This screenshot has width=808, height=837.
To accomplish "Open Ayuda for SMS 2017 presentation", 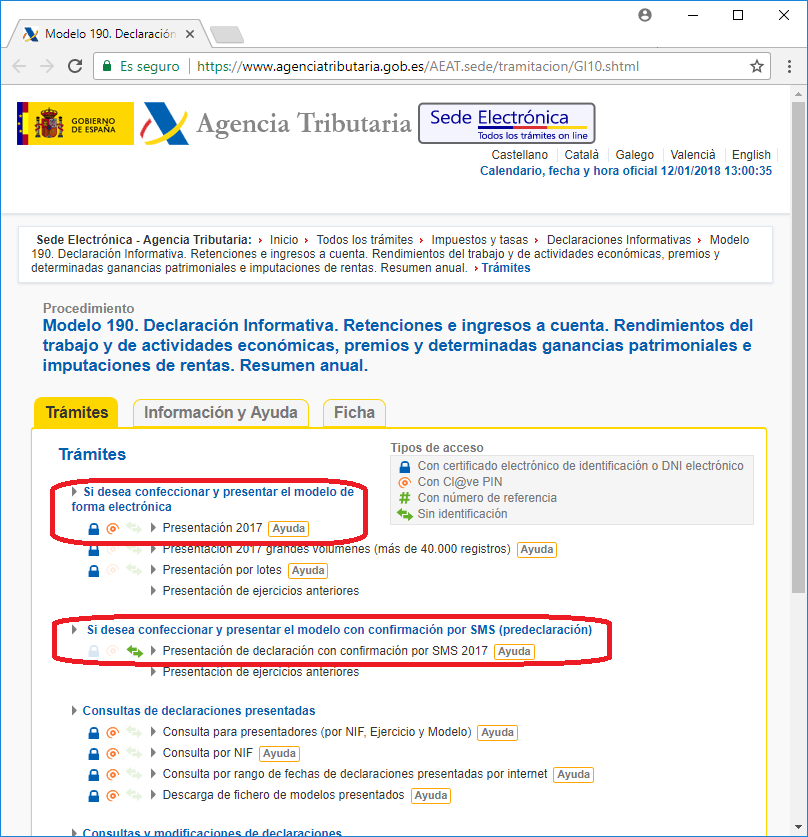I will (x=514, y=651).
